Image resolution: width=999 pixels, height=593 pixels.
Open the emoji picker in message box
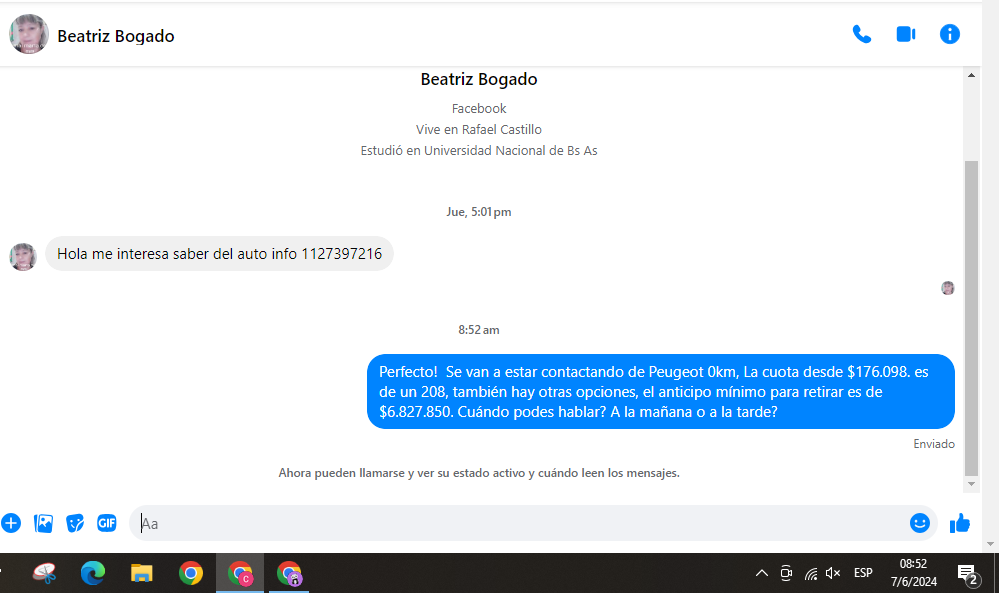tap(919, 523)
